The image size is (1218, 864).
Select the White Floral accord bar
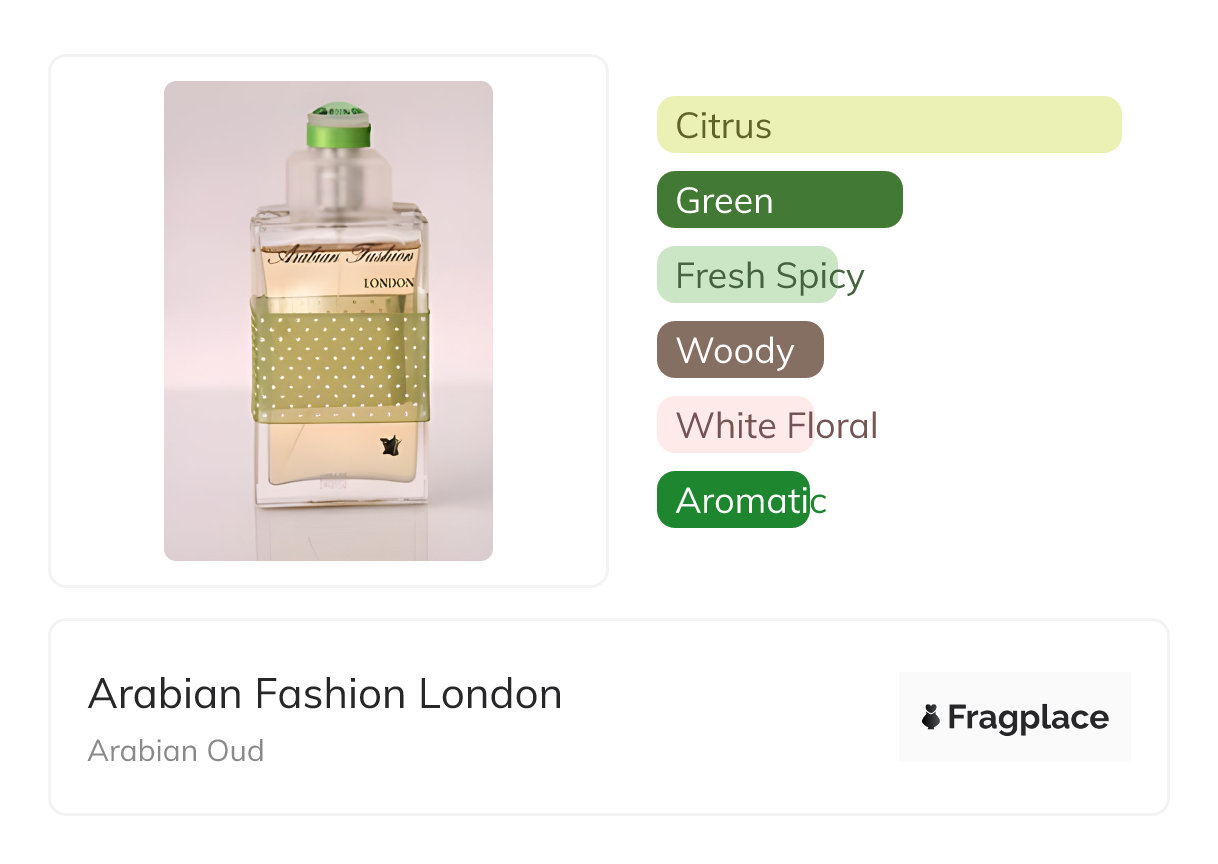[x=735, y=425]
